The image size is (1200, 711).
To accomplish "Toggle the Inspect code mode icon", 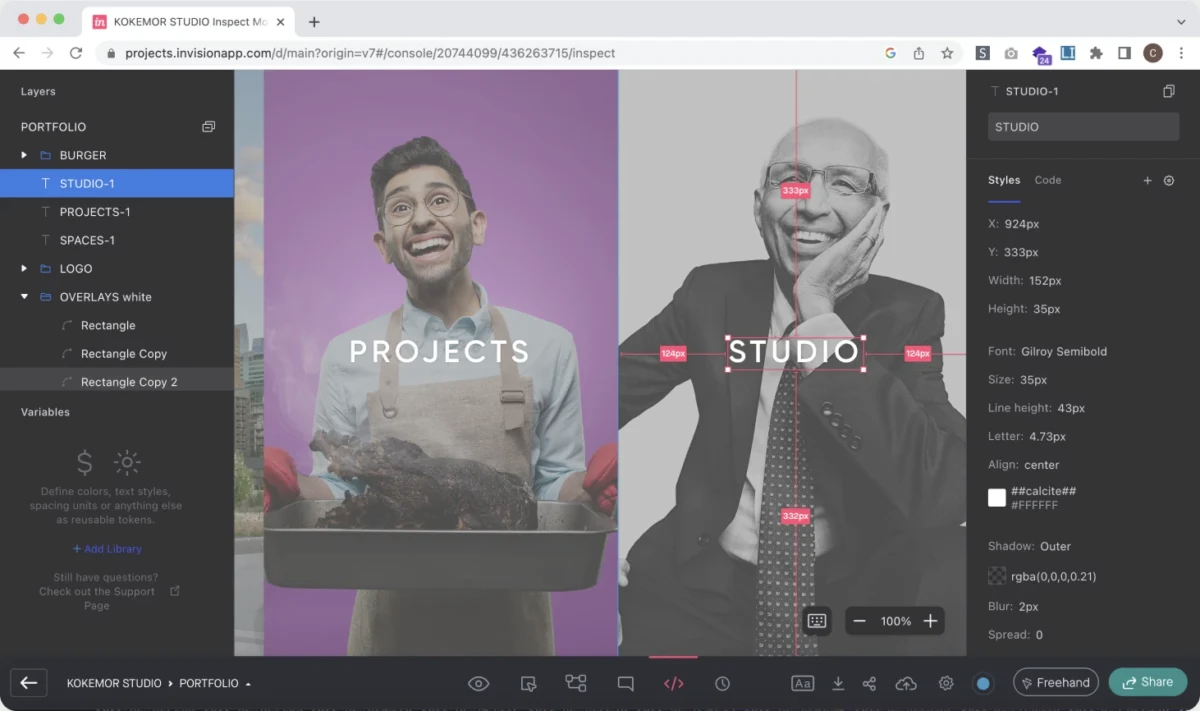I will click(673, 683).
